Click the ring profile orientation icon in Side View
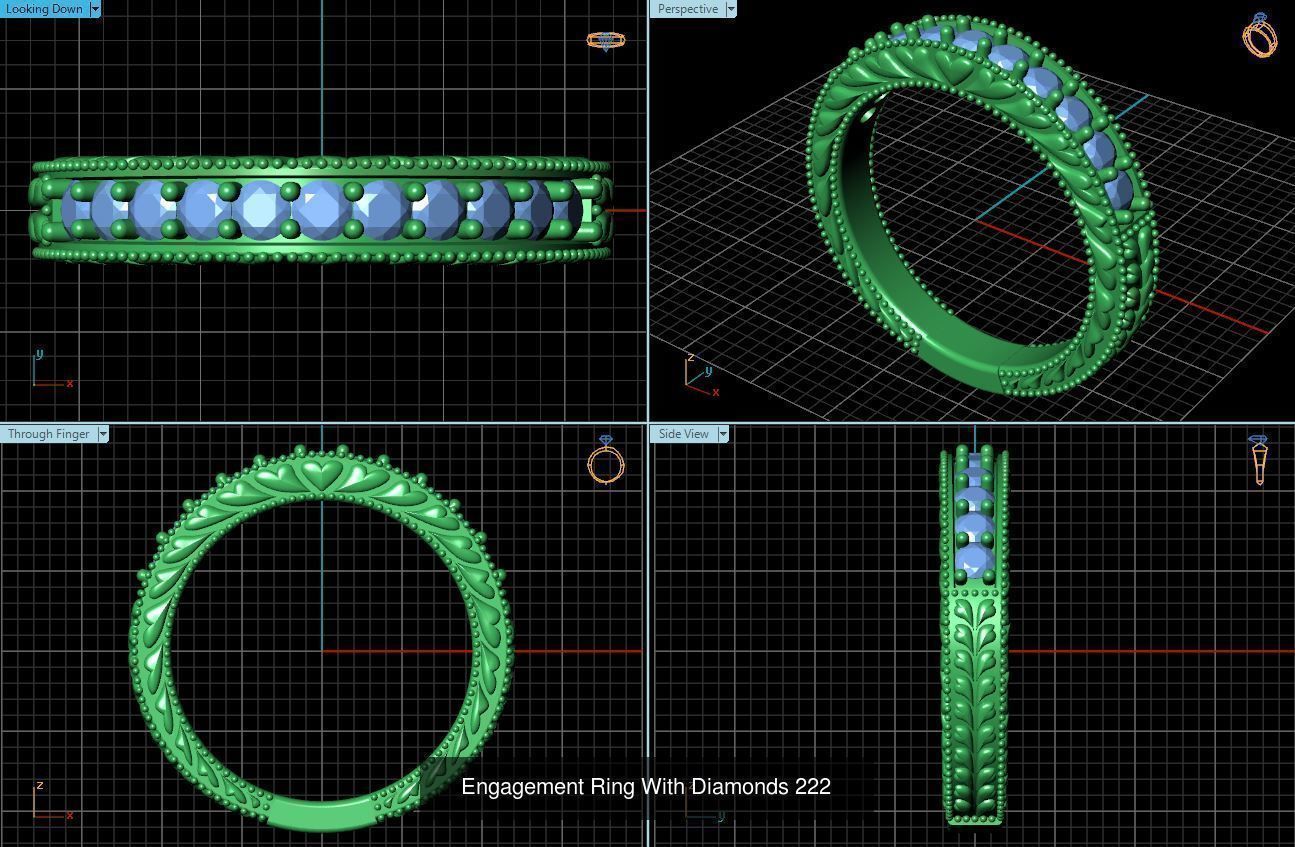Viewport: 1295px width, 847px height. click(1258, 463)
